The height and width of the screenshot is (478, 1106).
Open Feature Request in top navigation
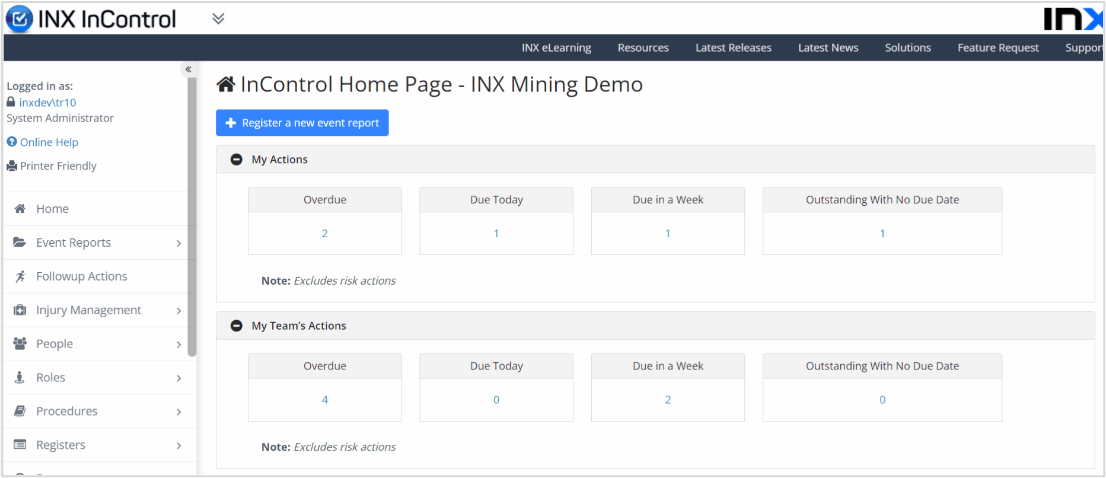(998, 48)
